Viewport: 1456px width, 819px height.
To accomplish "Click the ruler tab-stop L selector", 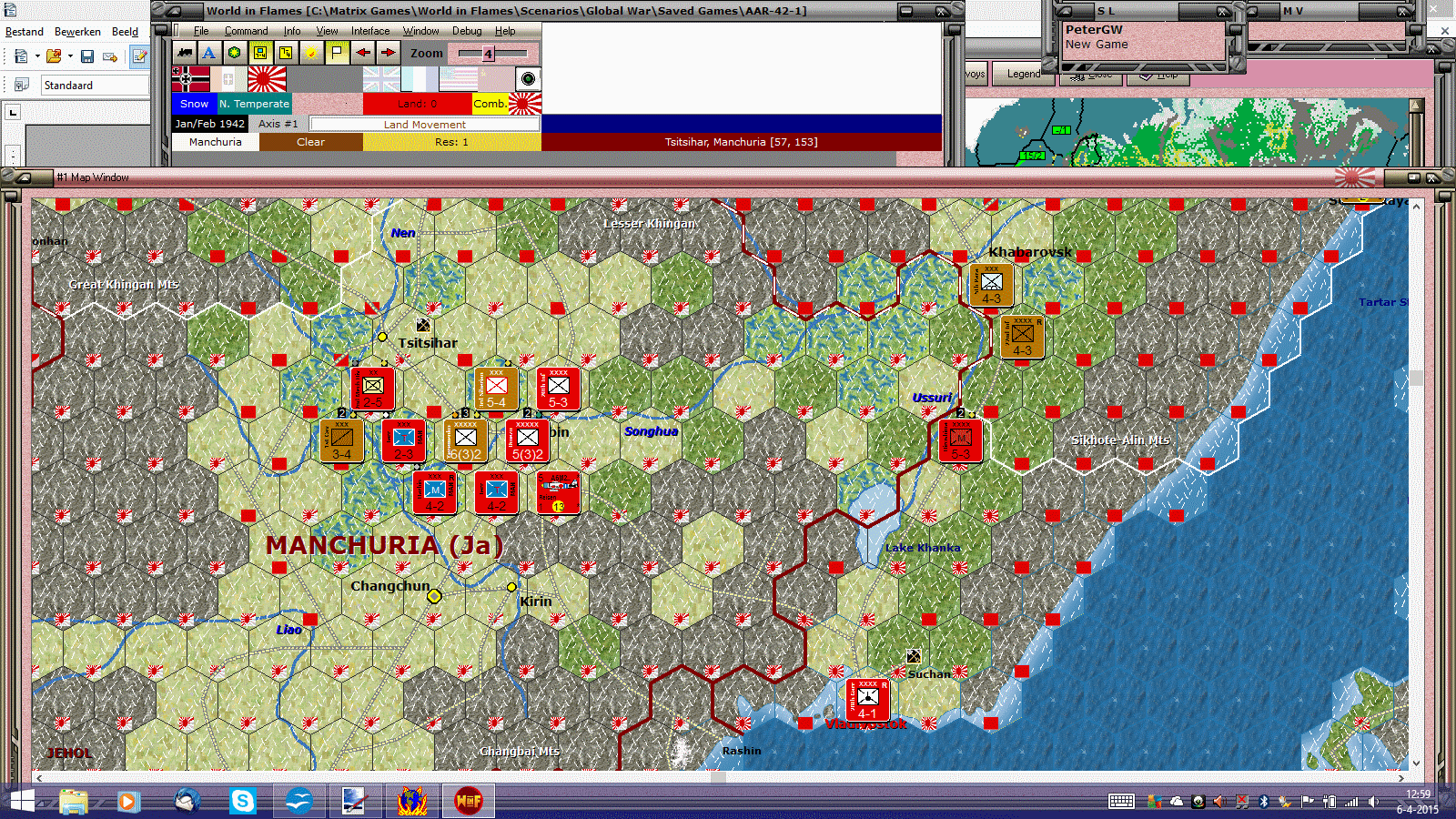I will pyautogui.click(x=13, y=113).
